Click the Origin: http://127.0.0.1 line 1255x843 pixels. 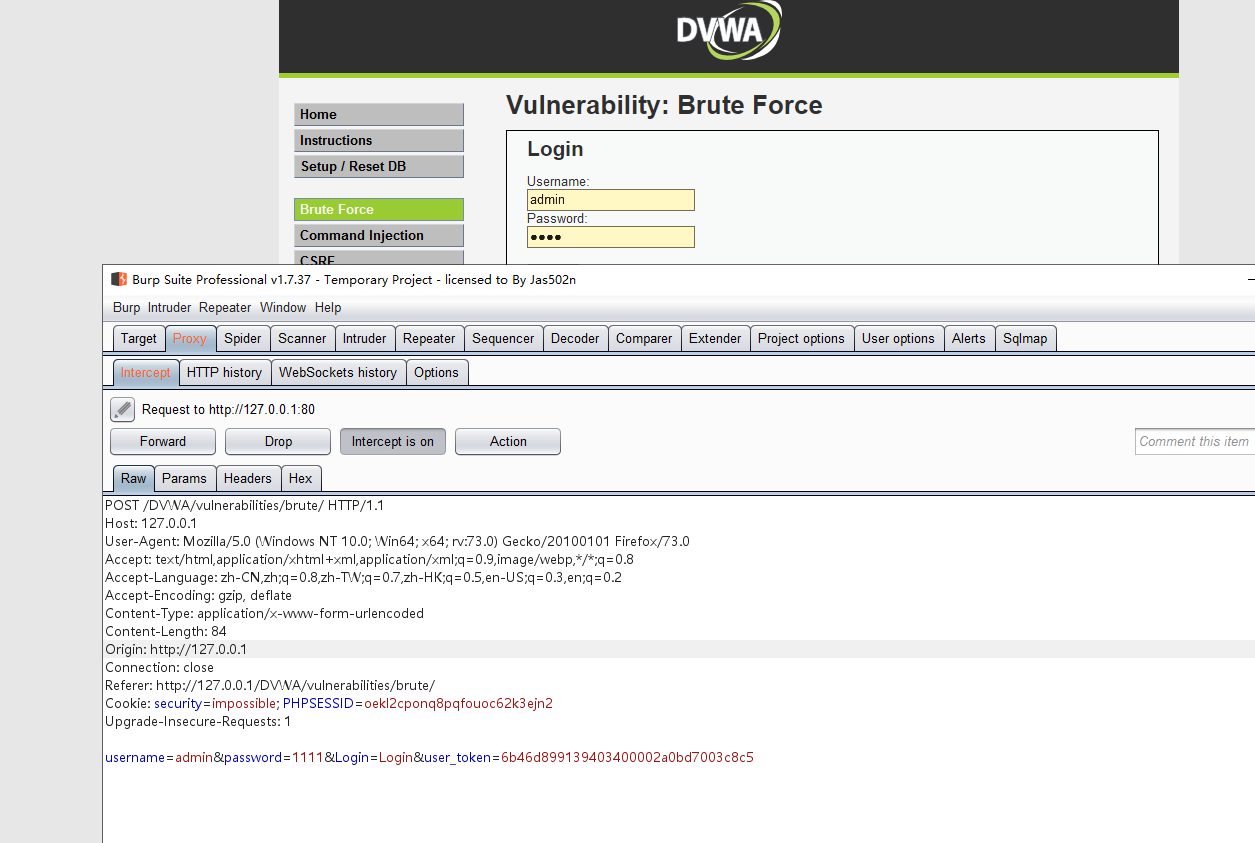176,649
